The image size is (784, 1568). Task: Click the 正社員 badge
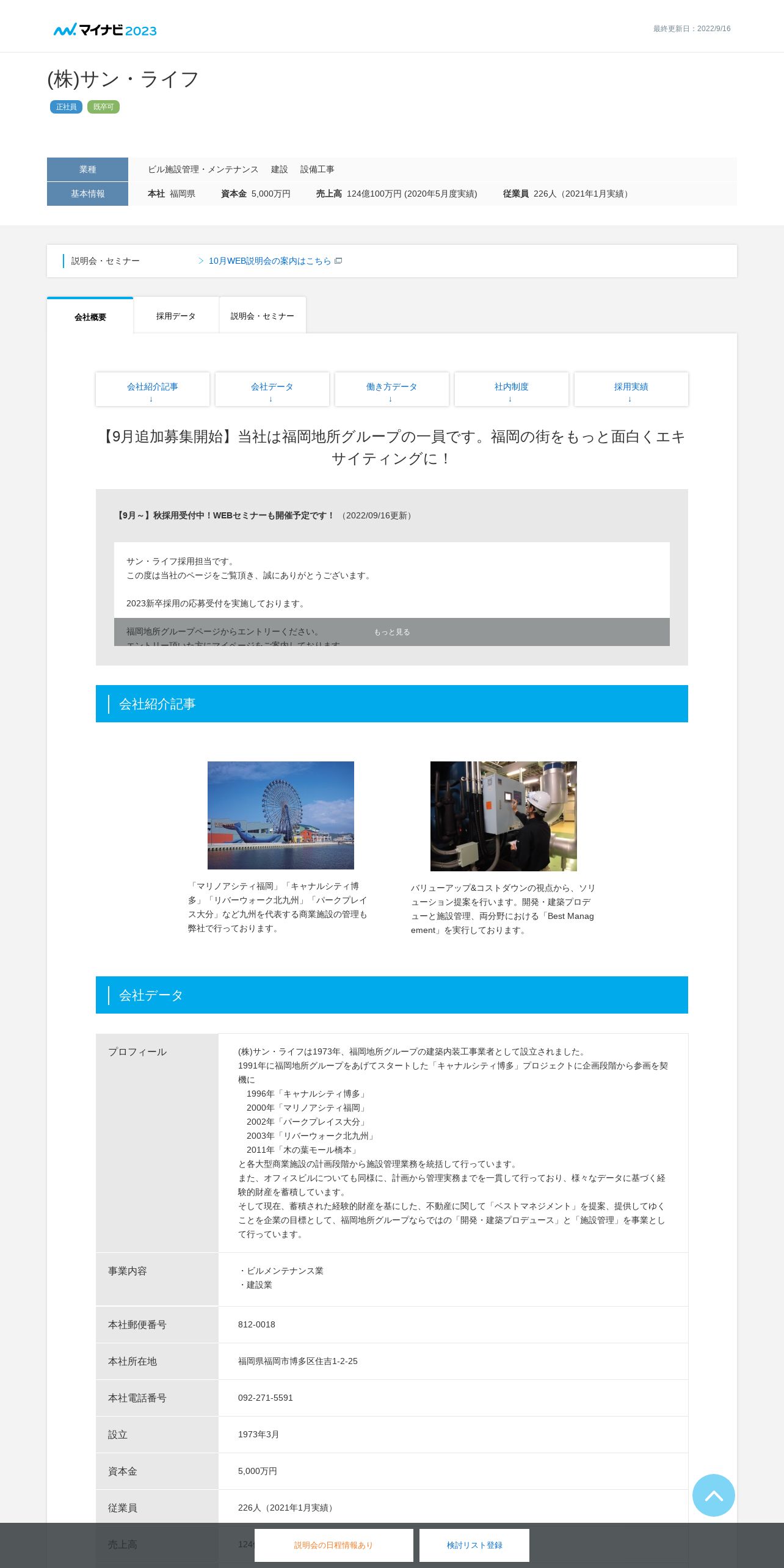click(66, 107)
